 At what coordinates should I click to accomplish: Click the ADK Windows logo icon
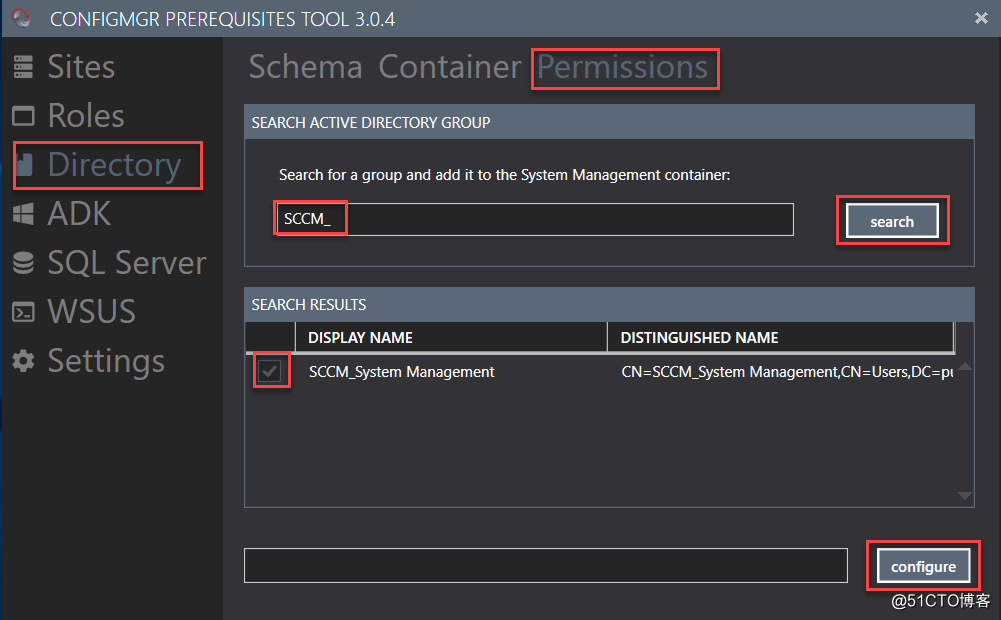point(23,214)
